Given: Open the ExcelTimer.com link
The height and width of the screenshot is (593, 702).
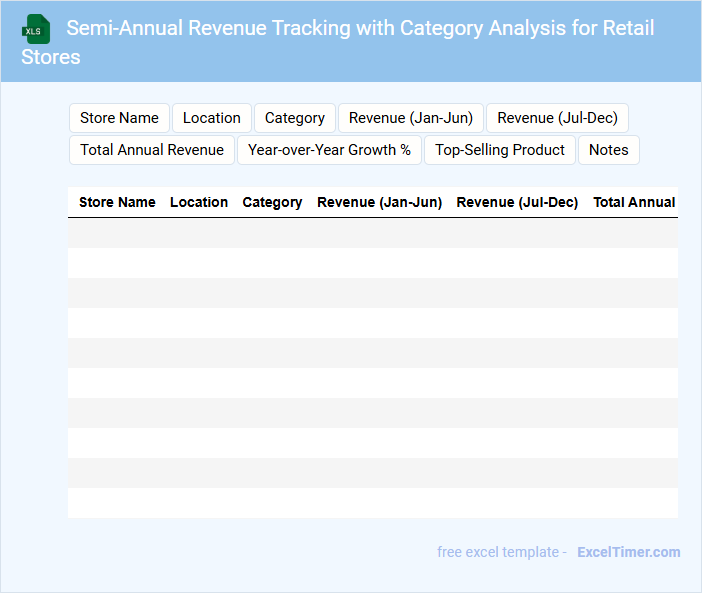Looking at the screenshot, I should 628,552.
